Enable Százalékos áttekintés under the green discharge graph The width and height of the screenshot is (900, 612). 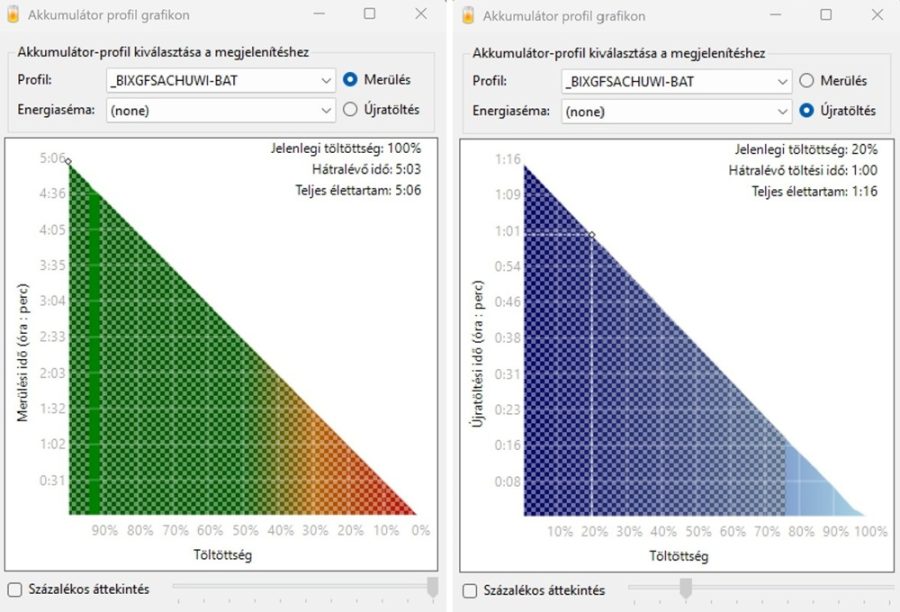pos(14,590)
